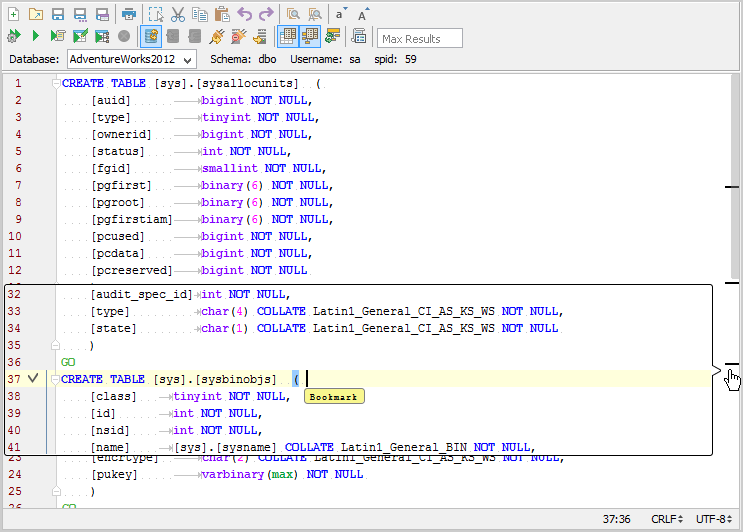Viewport: 743px width, 532px height.
Task: Click line number 12 in the gutter
Action: [15, 270]
